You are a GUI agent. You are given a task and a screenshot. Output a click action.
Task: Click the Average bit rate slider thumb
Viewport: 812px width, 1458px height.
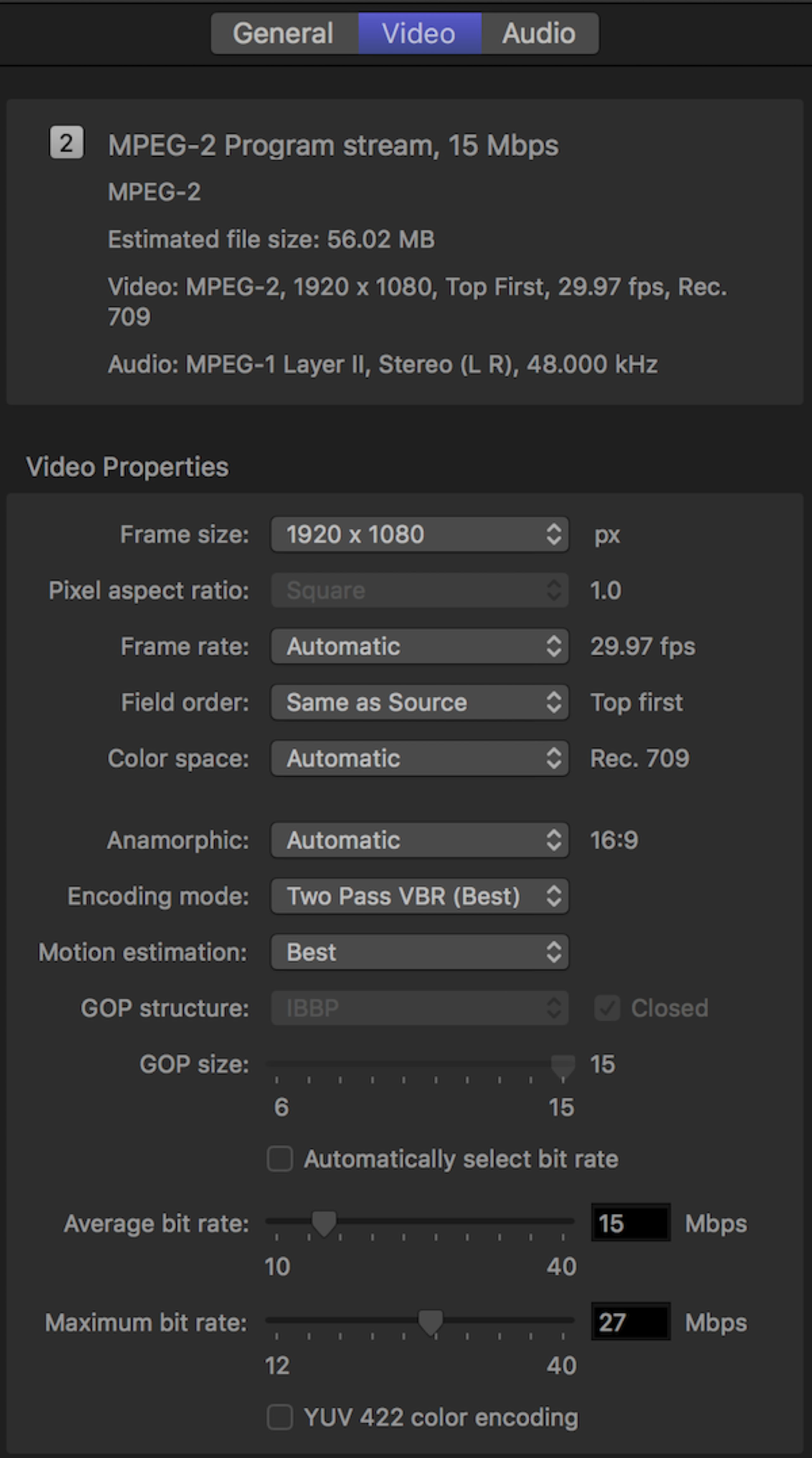click(x=324, y=1223)
